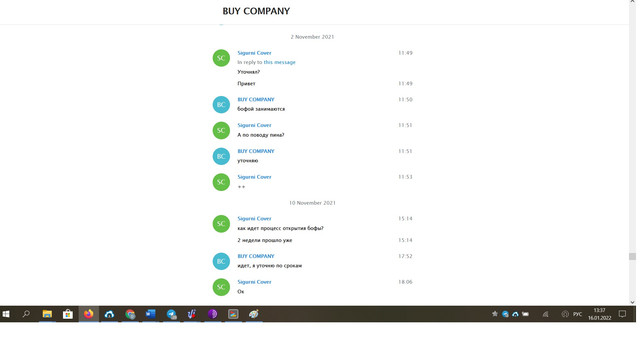The height and width of the screenshot is (360, 640).
Task: Click Sigurni Cover name above '++' message
Action: [254, 177]
